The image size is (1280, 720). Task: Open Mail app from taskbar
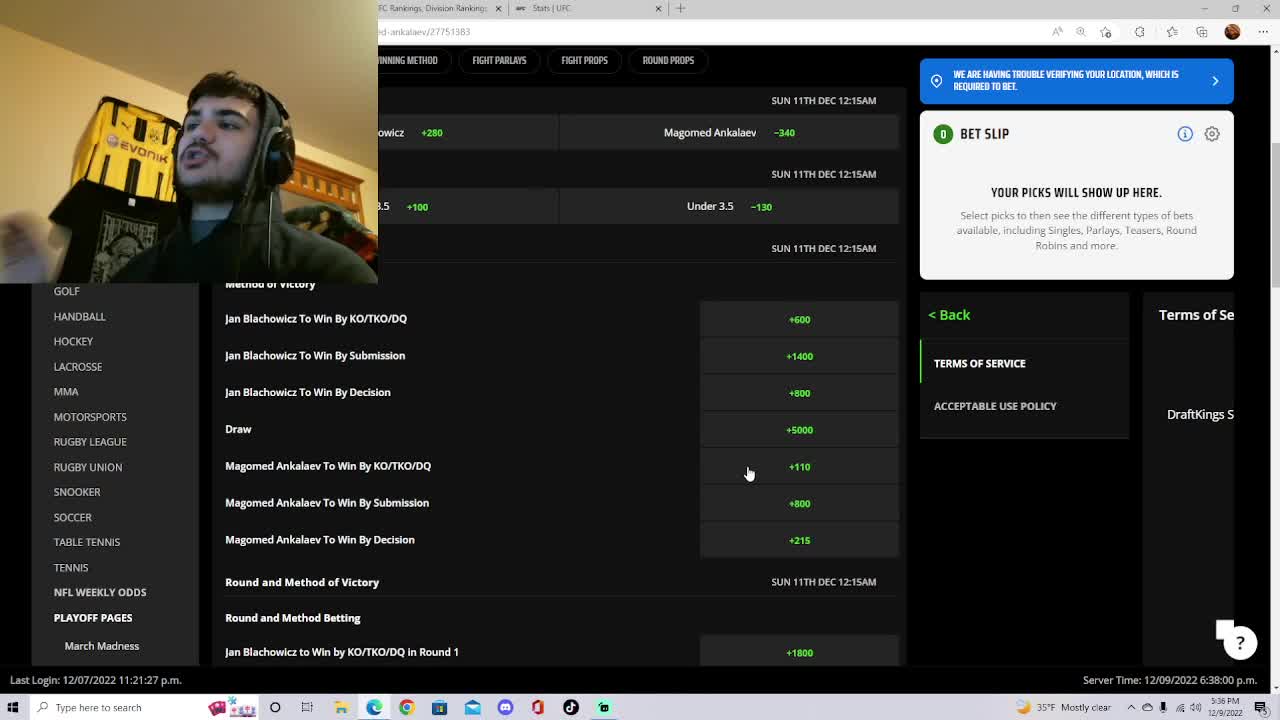tap(472, 707)
